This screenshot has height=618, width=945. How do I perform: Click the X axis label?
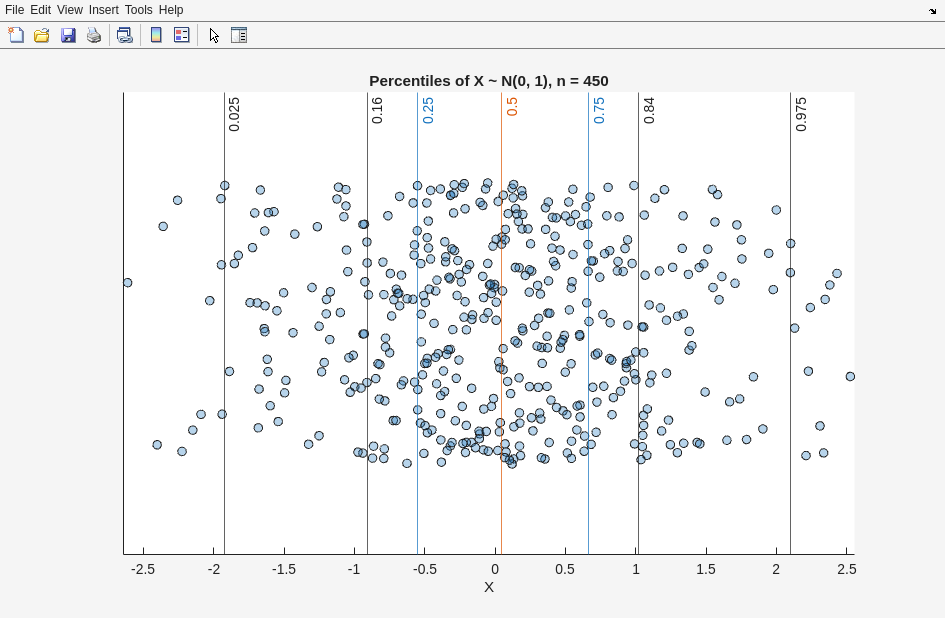tap(489, 587)
